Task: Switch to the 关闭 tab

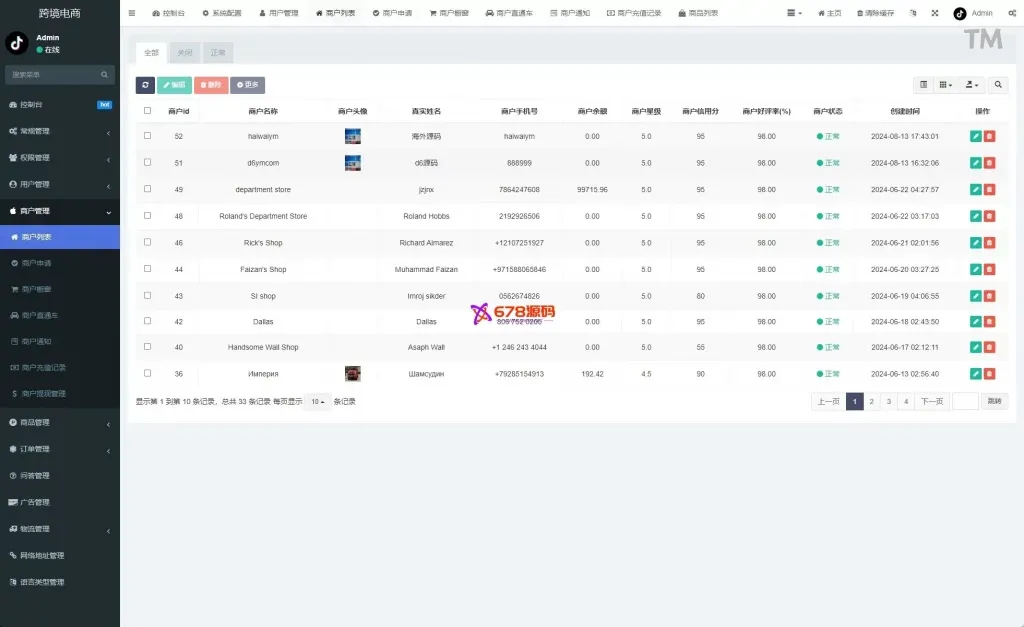Action: [184, 52]
